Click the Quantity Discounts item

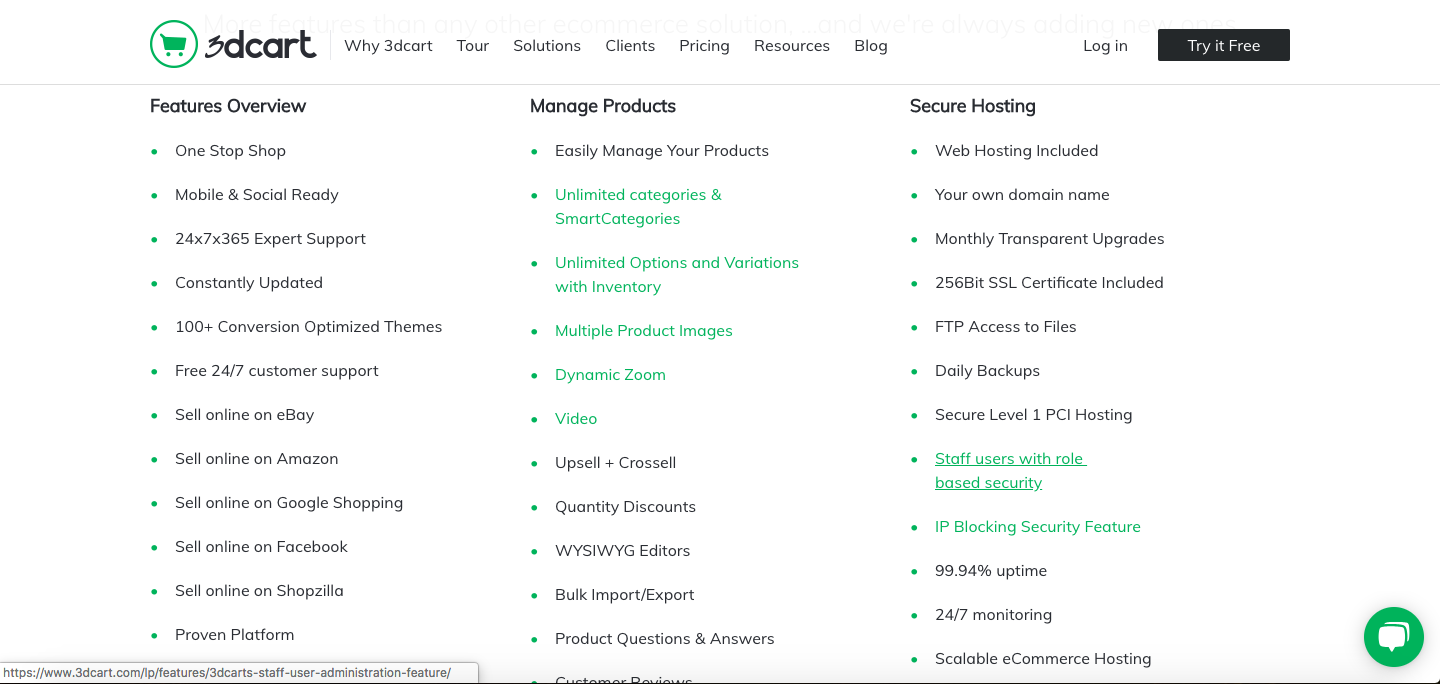pyautogui.click(x=625, y=507)
